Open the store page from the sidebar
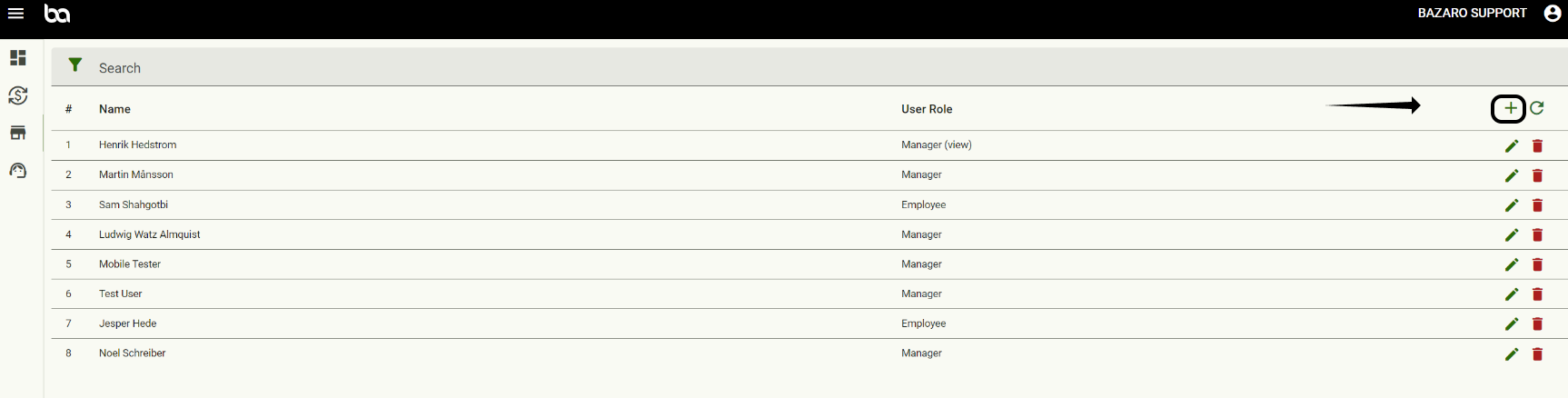1568x398 pixels. point(18,134)
